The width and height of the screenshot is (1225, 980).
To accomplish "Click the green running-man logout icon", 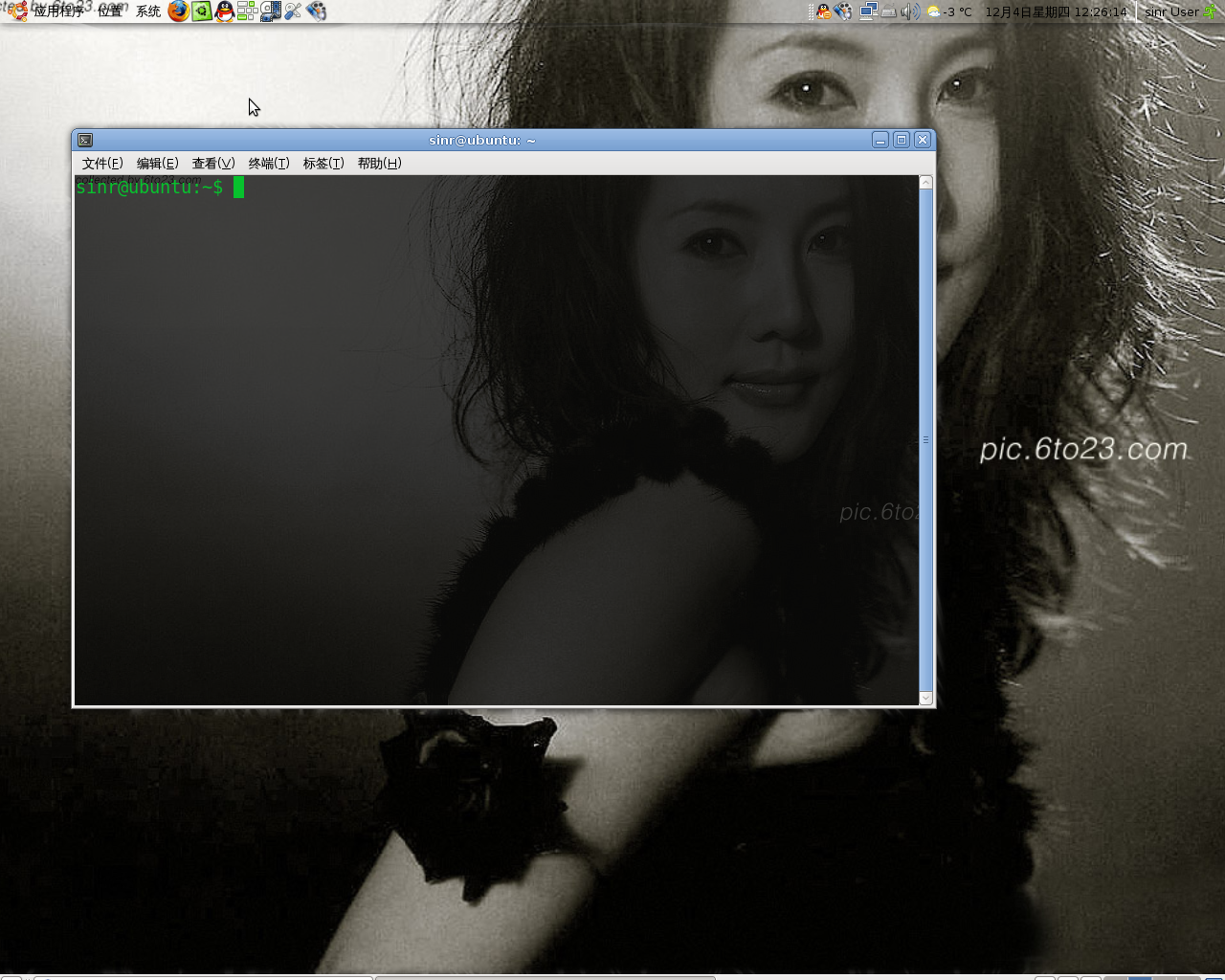I will tap(1213, 11).
